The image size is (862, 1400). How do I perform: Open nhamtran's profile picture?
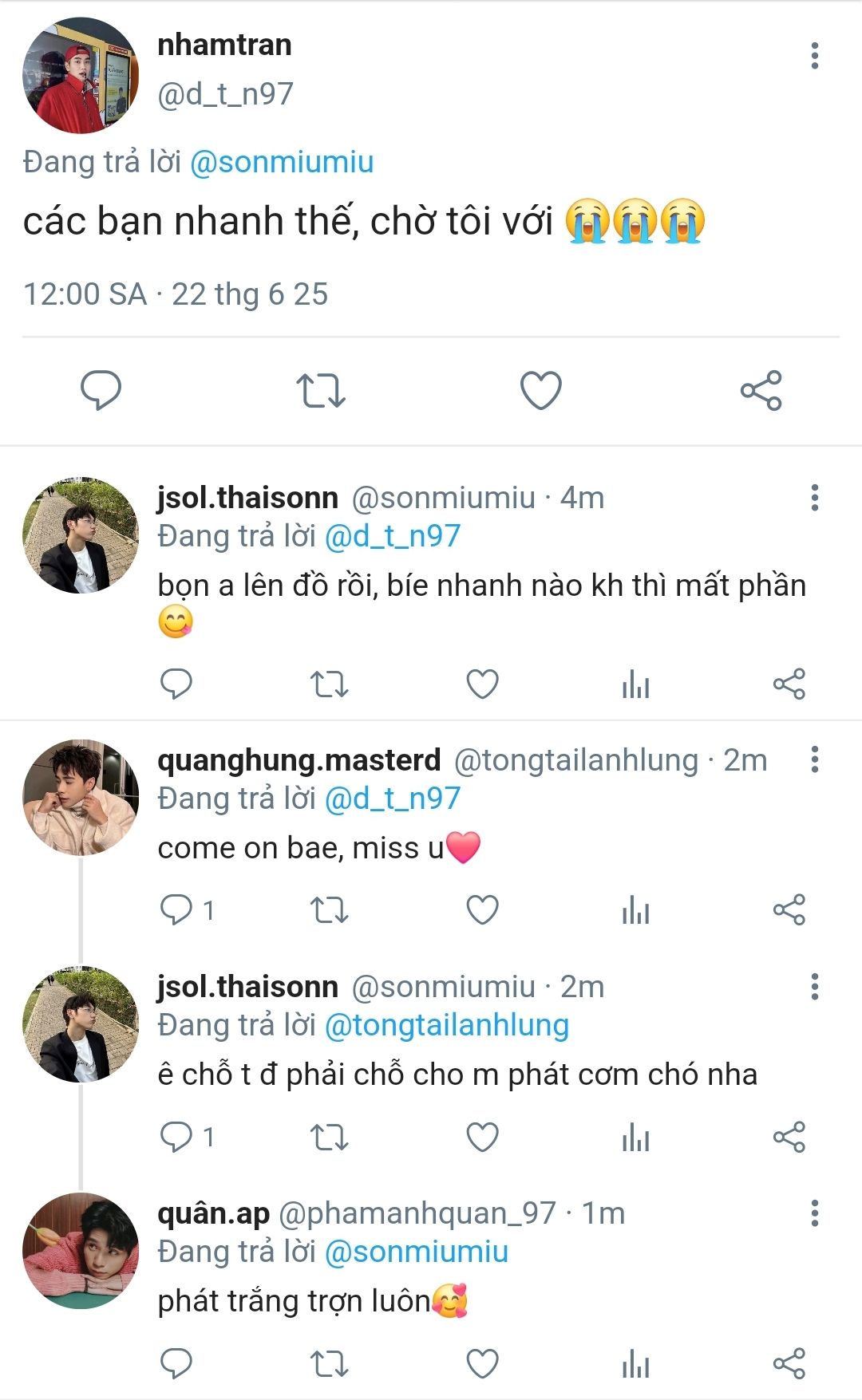81,76
